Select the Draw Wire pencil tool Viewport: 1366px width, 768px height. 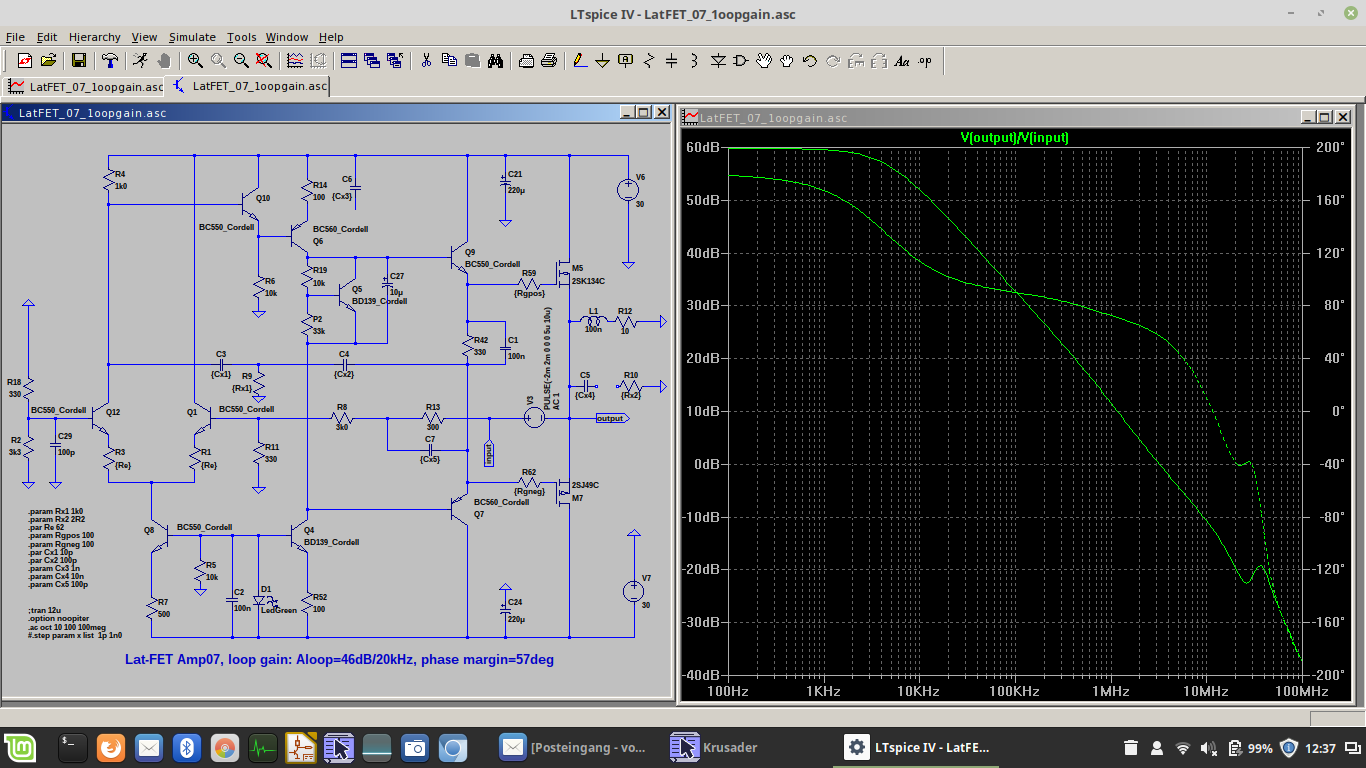pyautogui.click(x=580, y=61)
